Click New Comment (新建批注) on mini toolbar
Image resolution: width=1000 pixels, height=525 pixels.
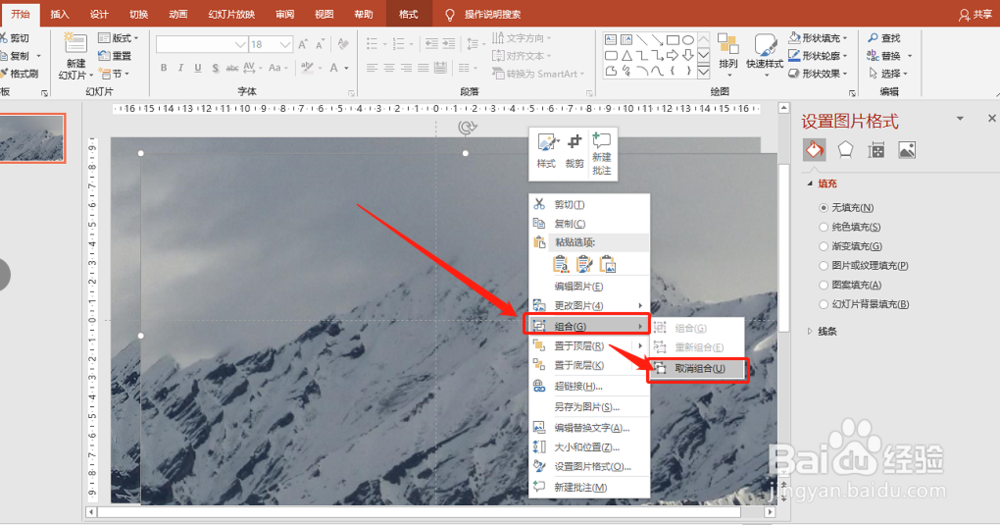[601, 154]
